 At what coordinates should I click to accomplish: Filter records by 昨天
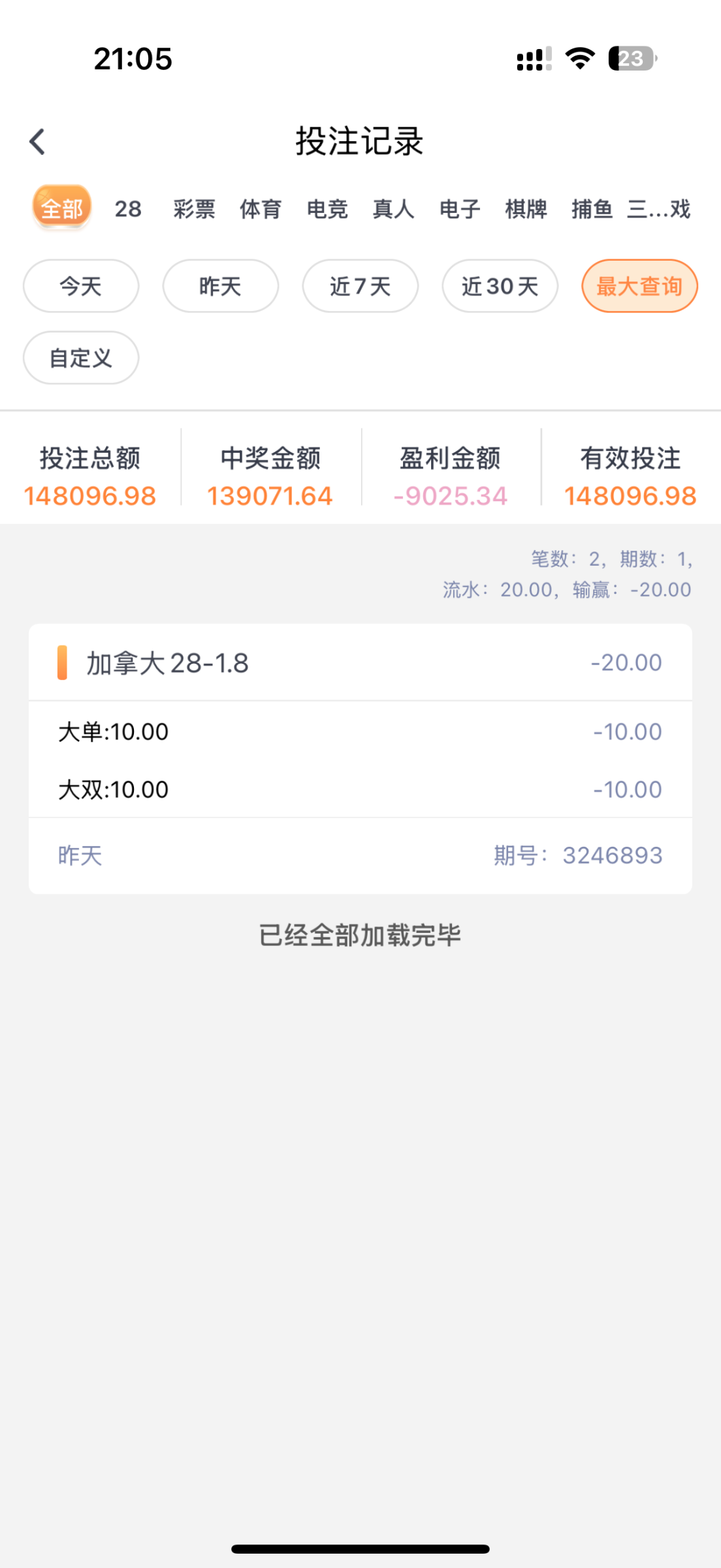[221, 286]
